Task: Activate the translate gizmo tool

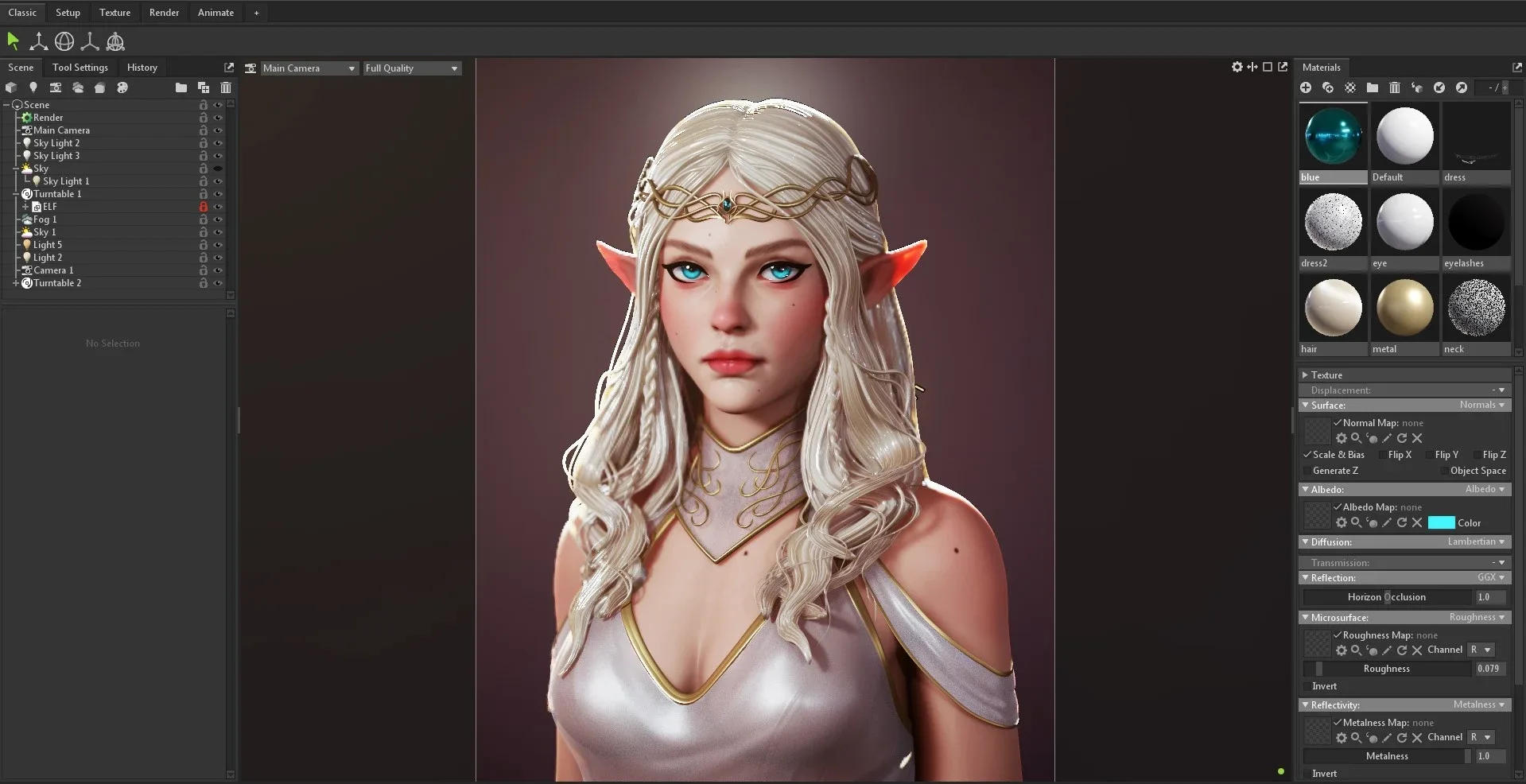Action: pyautogui.click(x=38, y=41)
